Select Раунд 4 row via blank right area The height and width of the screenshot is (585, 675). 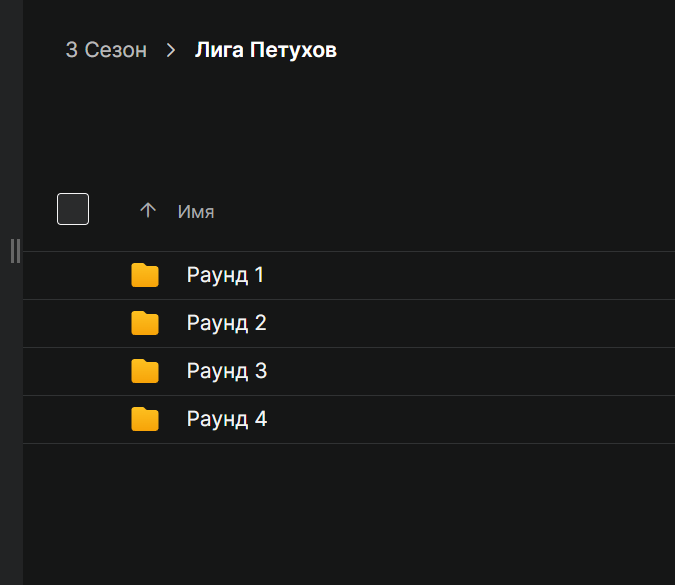click(500, 419)
